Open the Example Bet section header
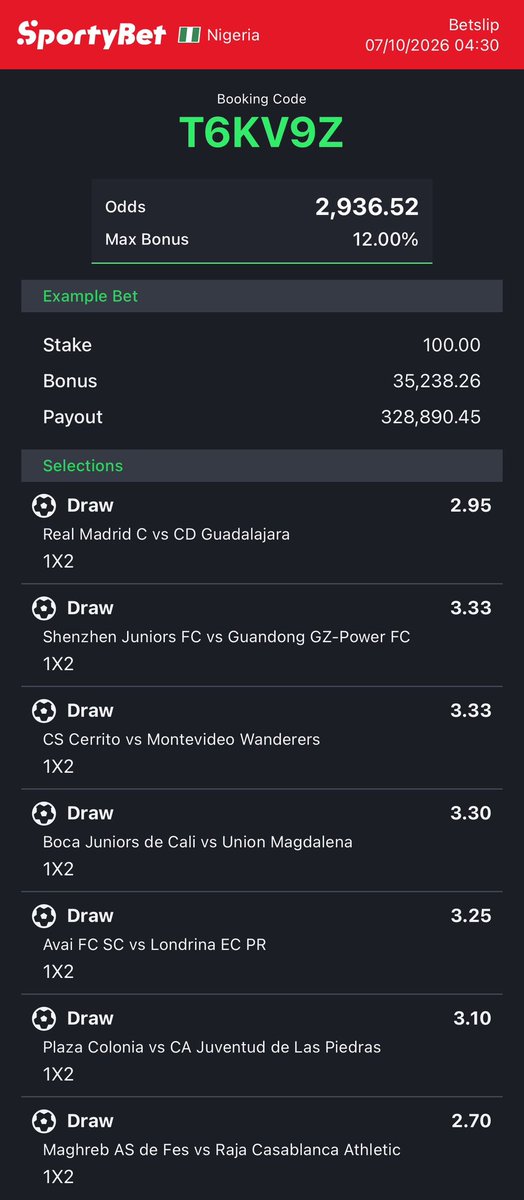The width and height of the screenshot is (524, 1200). point(262,296)
